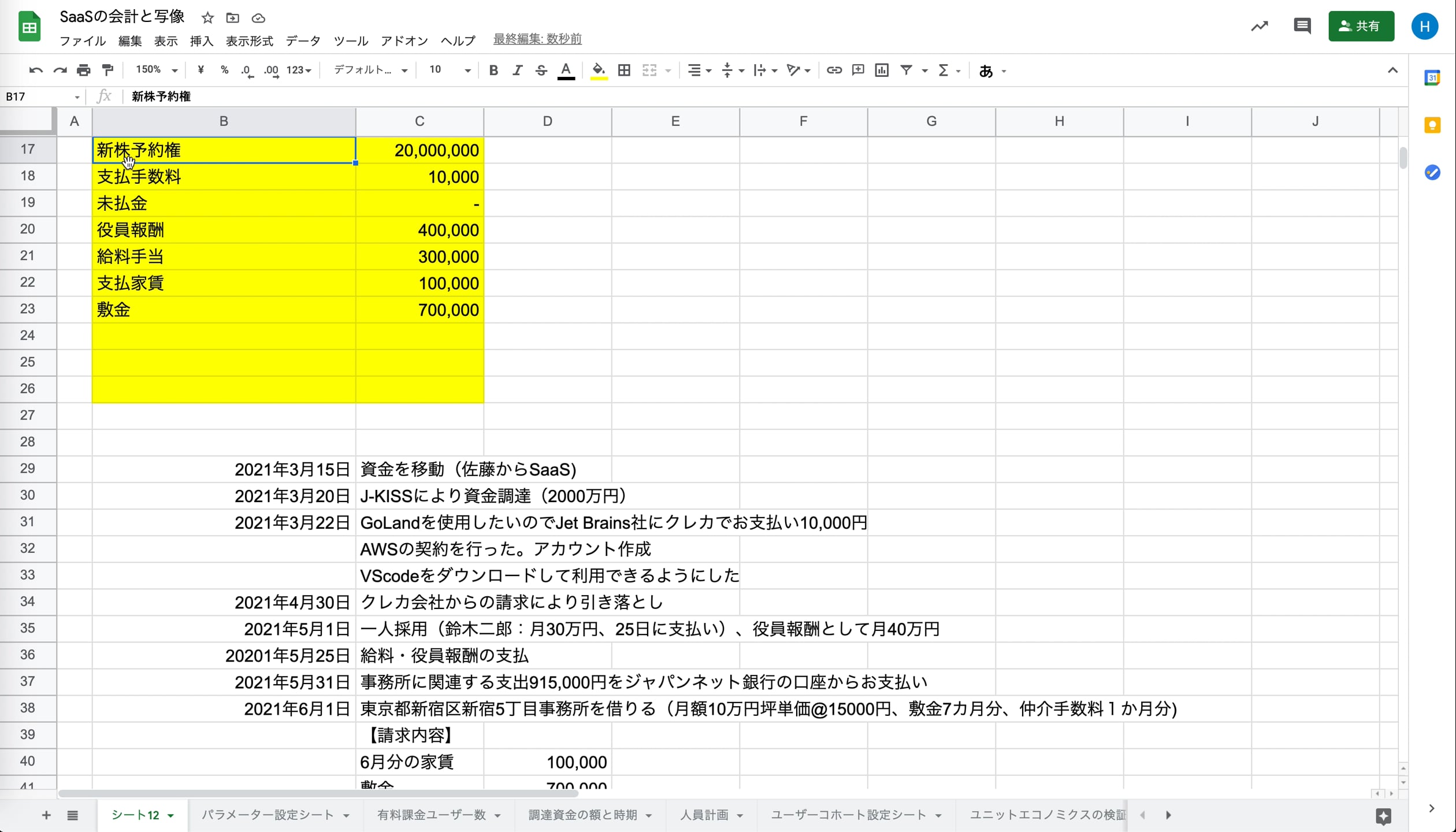Switch to the 人員計画 sheet tab

tap(704, 815)
